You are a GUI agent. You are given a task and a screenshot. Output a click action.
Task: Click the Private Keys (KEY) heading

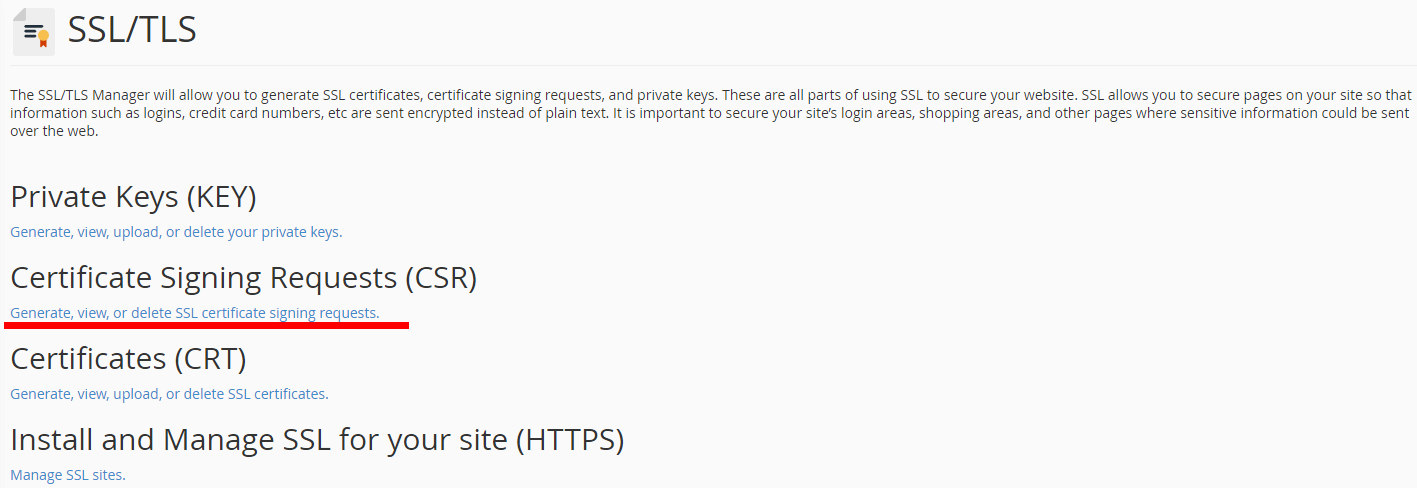click(133, 197)
